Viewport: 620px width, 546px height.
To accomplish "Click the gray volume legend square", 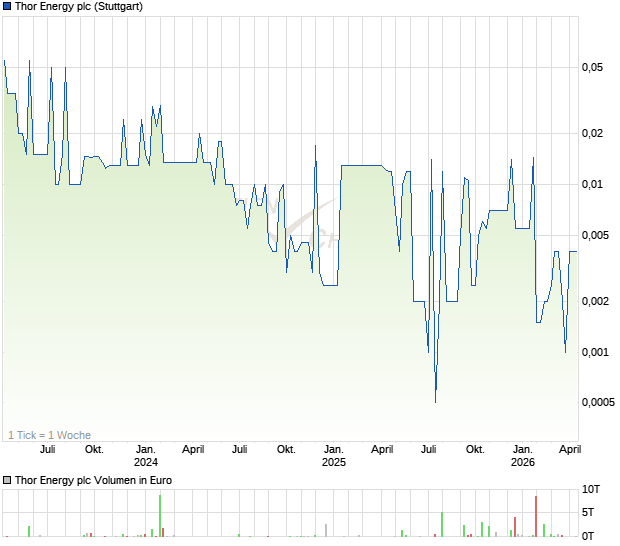I will click(x=7, y=480).
